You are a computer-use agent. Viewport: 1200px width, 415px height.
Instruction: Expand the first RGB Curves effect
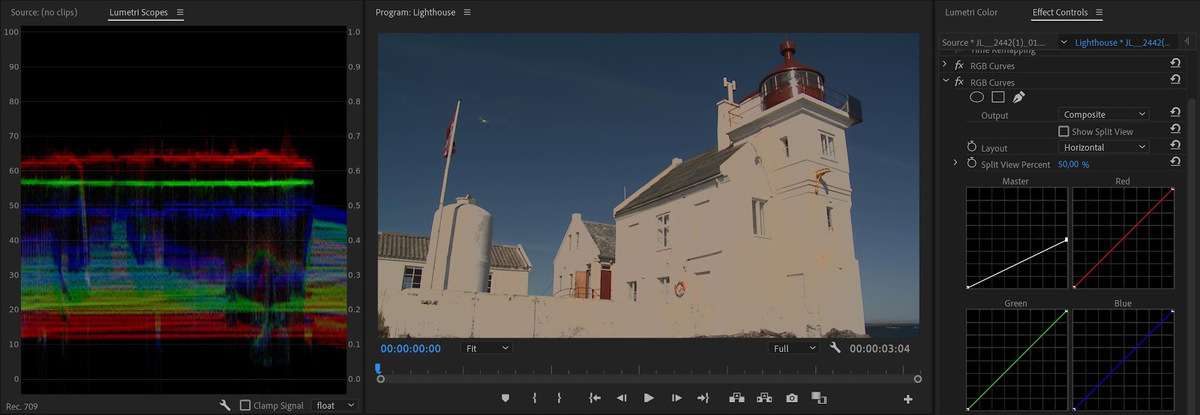tap(944, 65)
